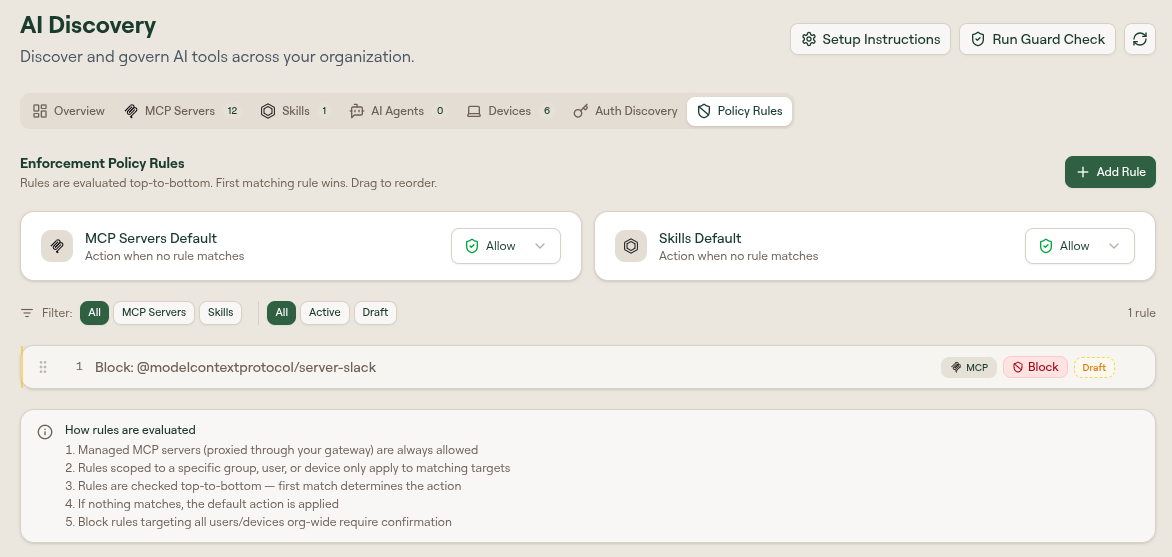Click the Policy Rules shield icon
Screen dimensions: 1172x557
click(x=703, y=111)
